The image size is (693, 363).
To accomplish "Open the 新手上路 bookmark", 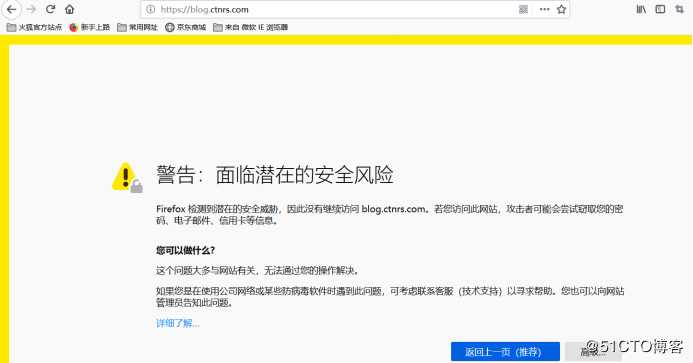I will coord(90,27).
